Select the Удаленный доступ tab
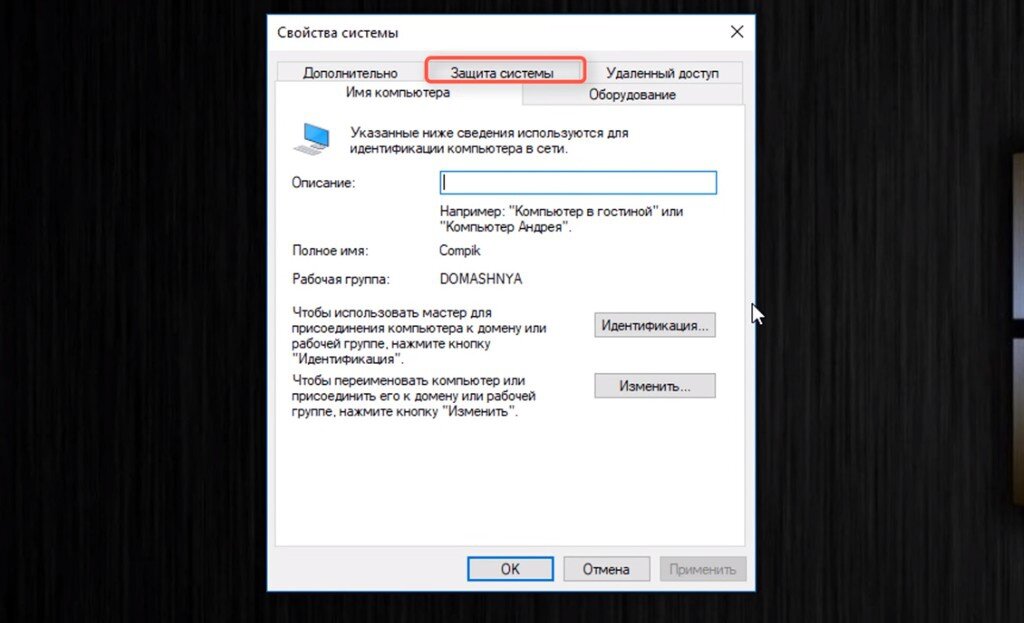 [662, 72]
